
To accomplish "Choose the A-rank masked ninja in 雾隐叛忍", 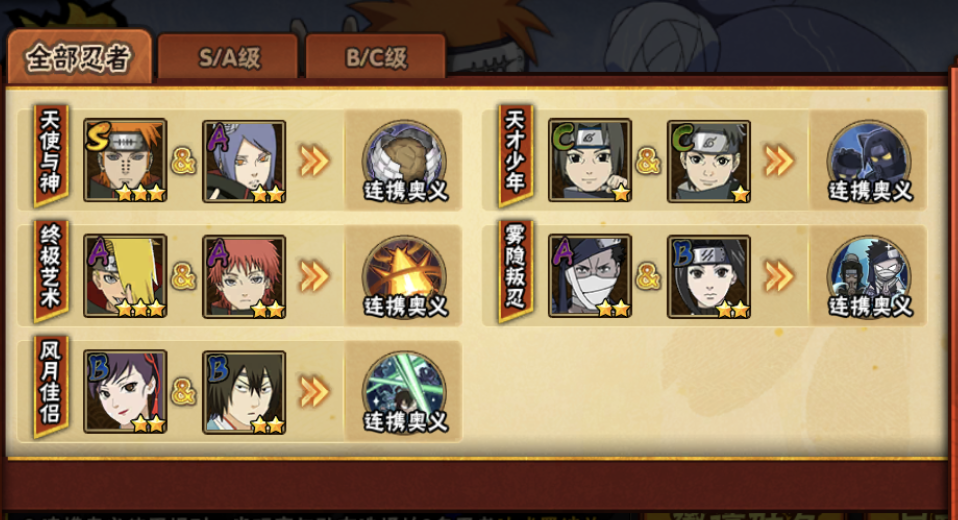I will point(590,276).
